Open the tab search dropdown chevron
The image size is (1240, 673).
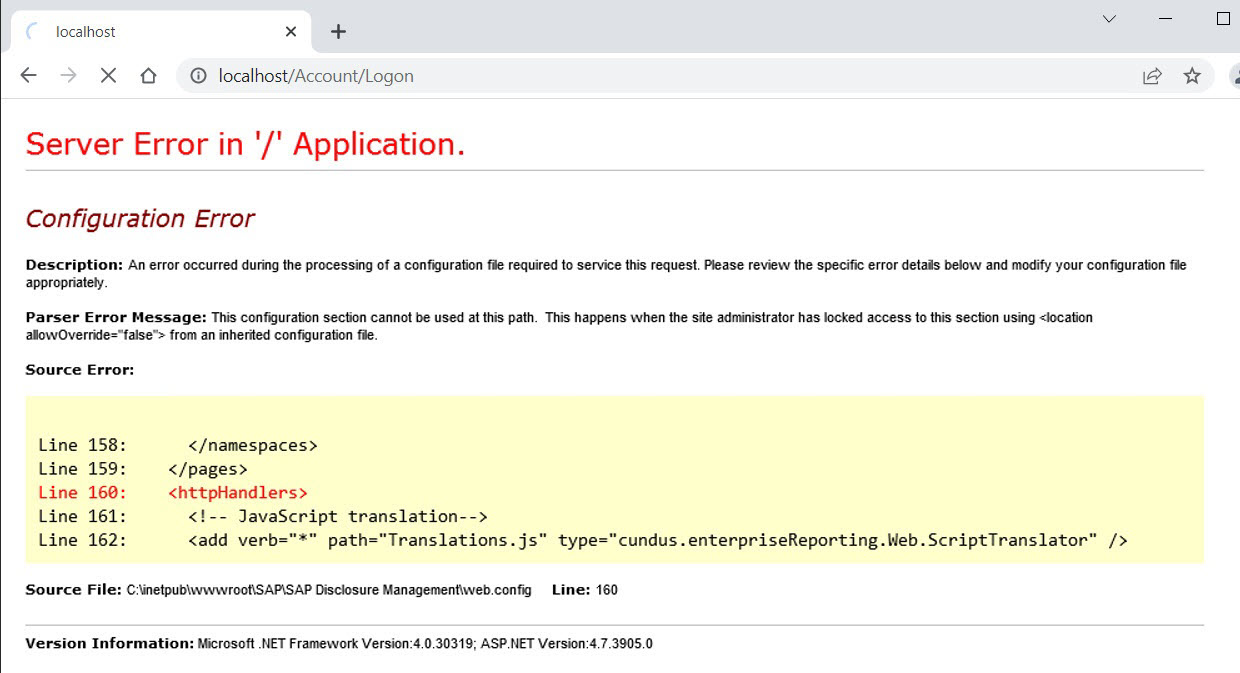tap(1109, 19)
